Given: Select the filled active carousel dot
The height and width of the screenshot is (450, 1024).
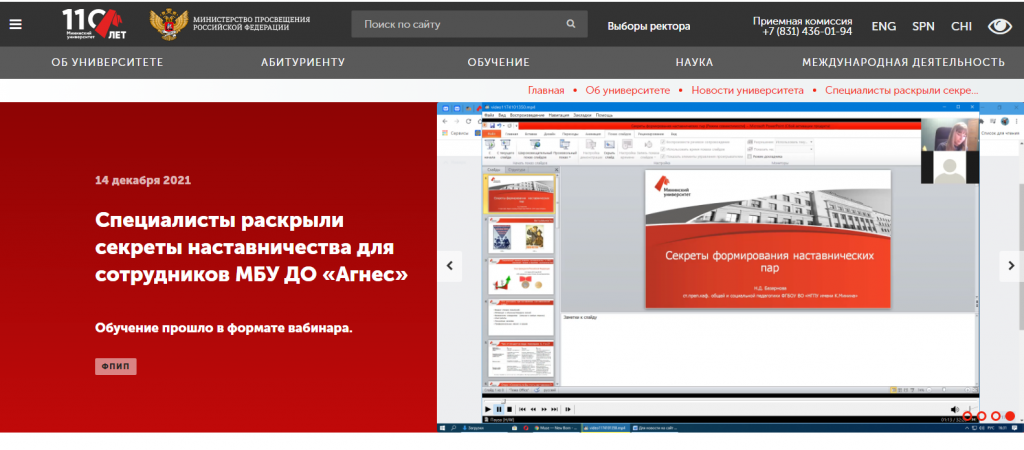Looking at the screenshot, I should coord(1010,416).
